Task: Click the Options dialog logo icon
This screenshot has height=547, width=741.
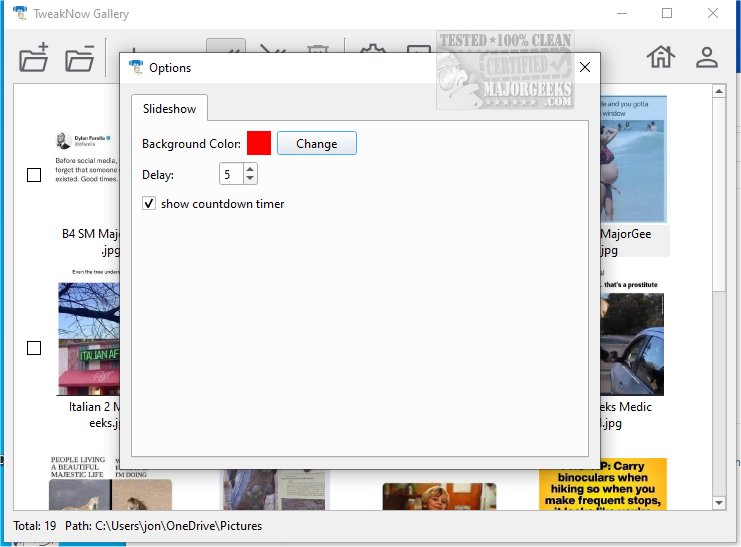Action: click(136, 68)
